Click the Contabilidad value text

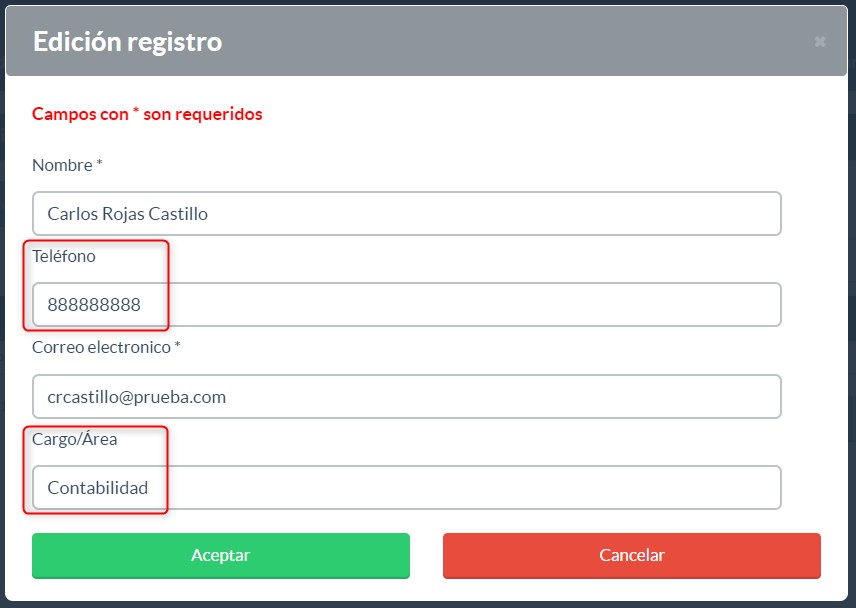point(98,487)
